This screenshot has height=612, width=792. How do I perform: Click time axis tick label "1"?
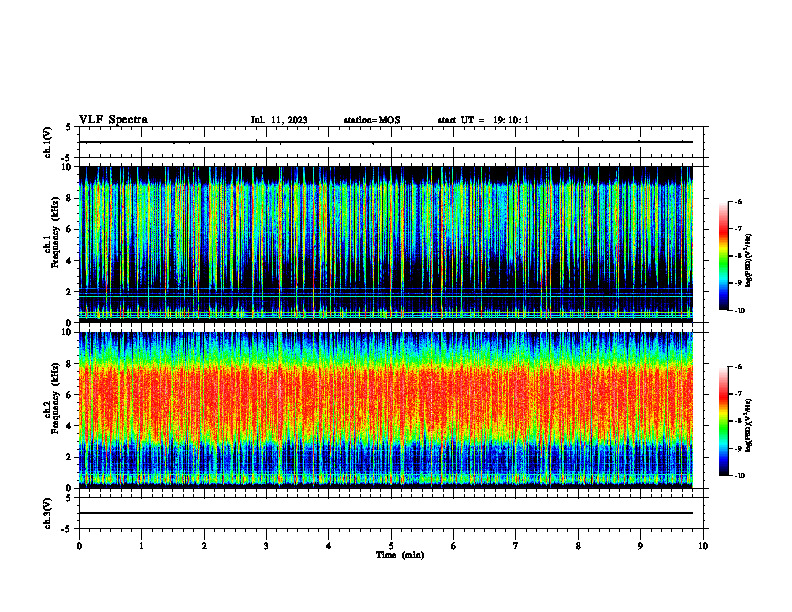(141, 546)
